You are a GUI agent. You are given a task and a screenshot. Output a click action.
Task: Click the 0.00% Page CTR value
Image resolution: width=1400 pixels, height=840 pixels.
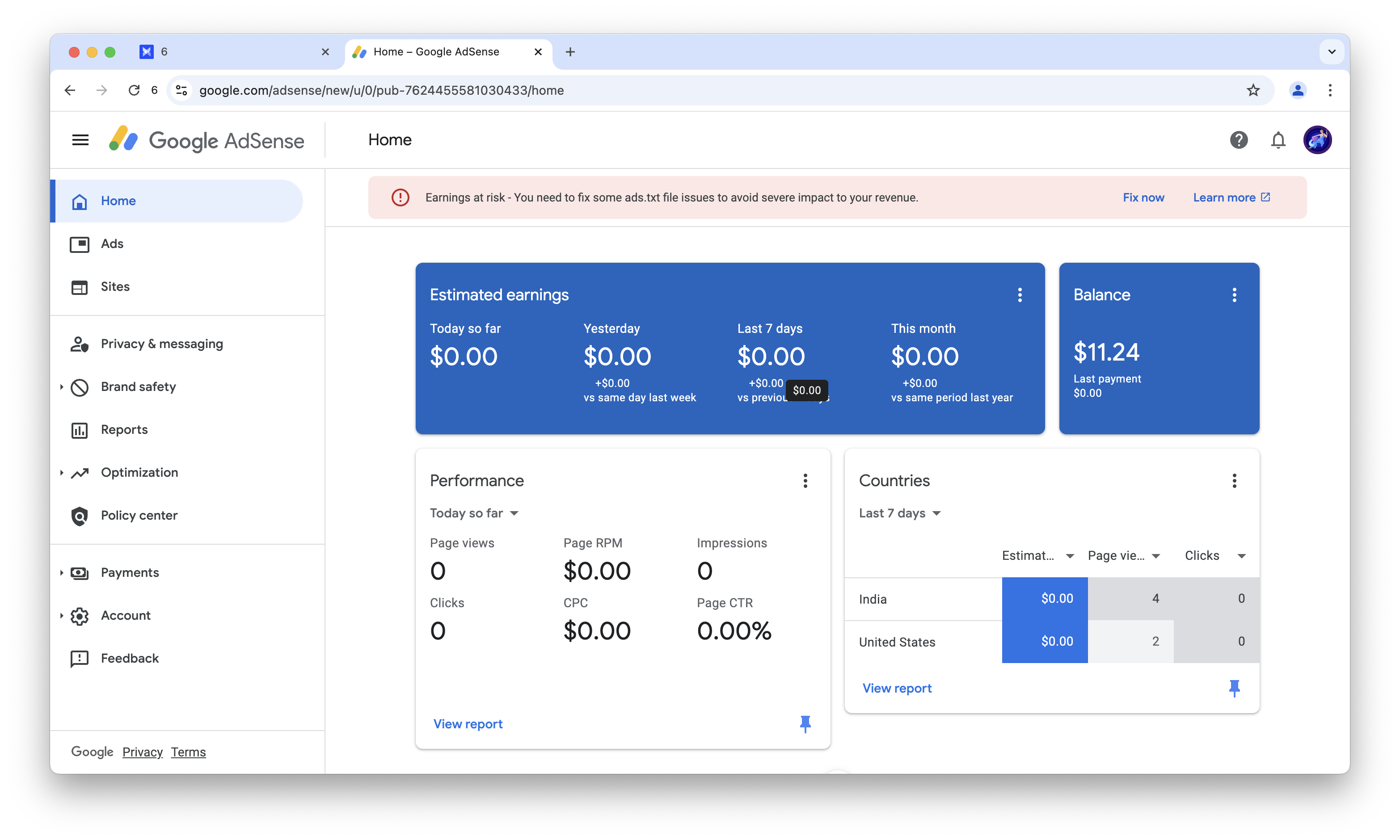[734, 631]
